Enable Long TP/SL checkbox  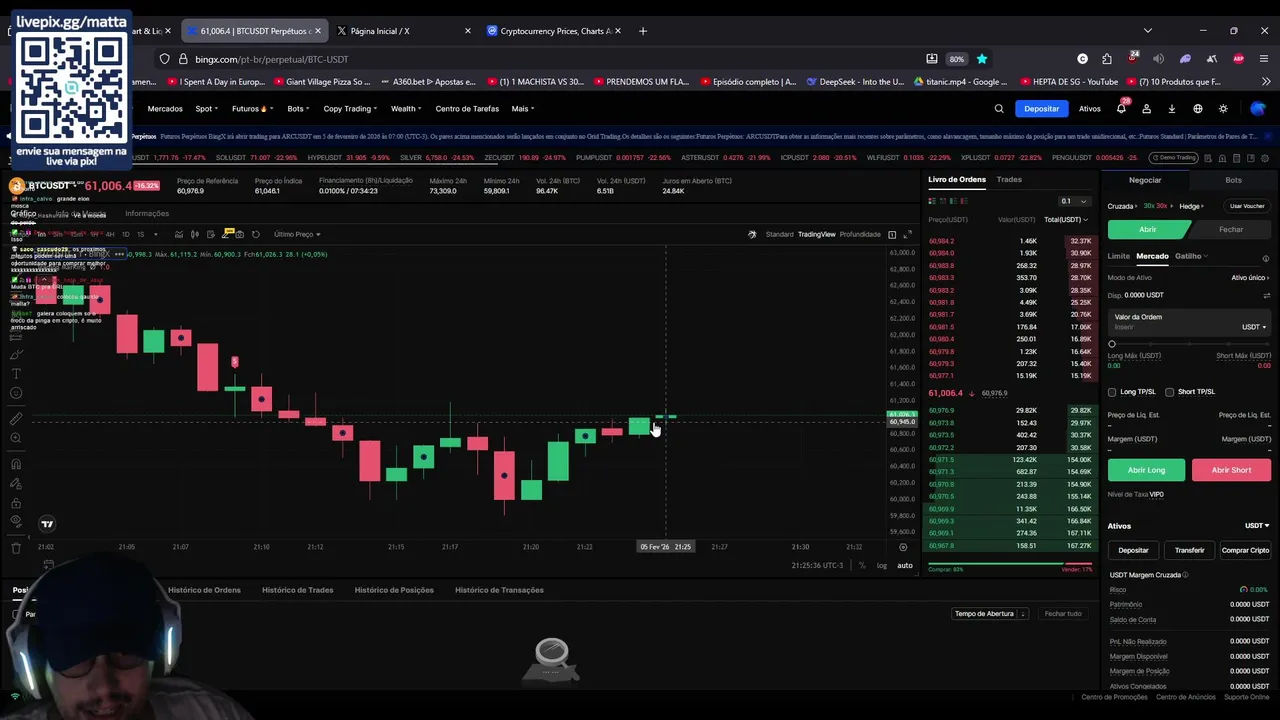coord(1112,392)
